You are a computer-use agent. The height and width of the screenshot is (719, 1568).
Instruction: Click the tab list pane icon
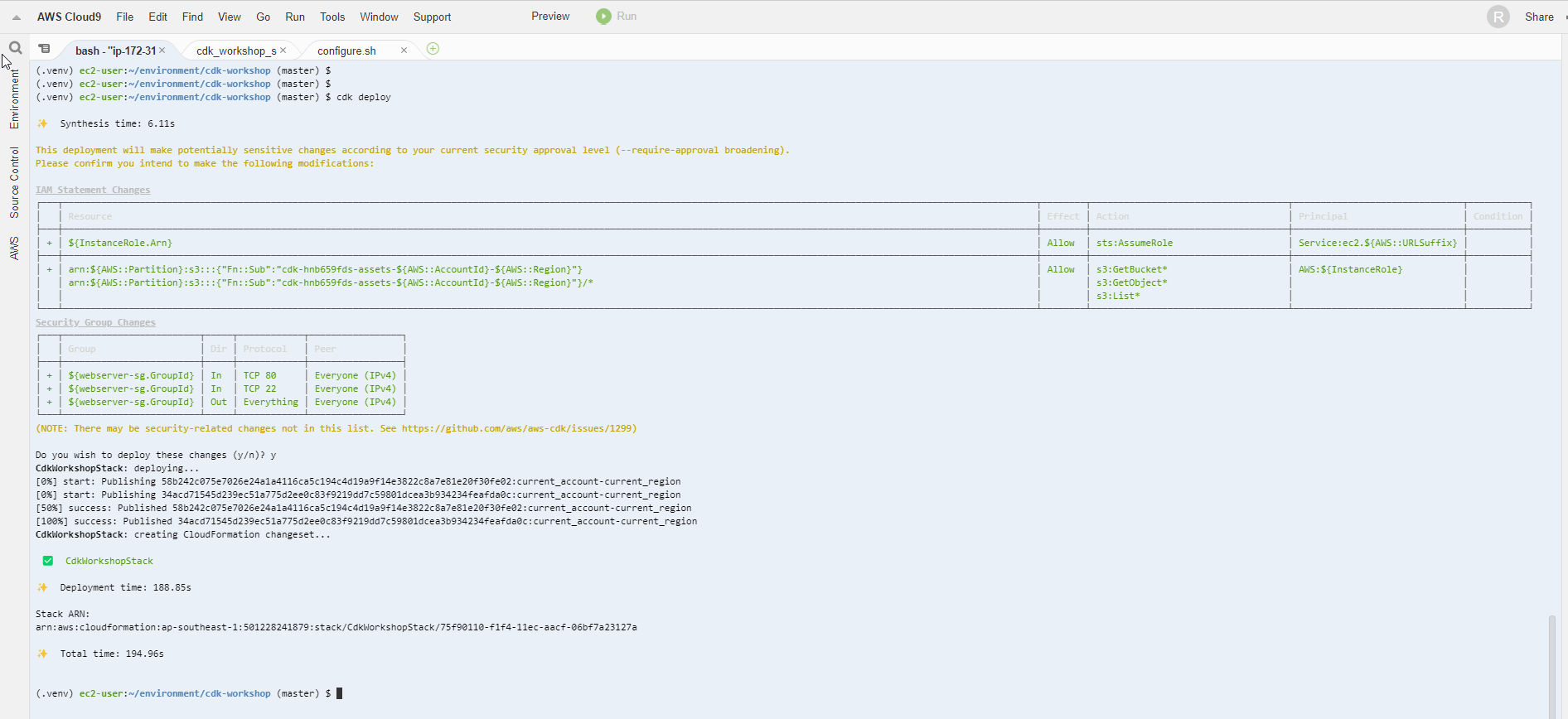point(45,49)
